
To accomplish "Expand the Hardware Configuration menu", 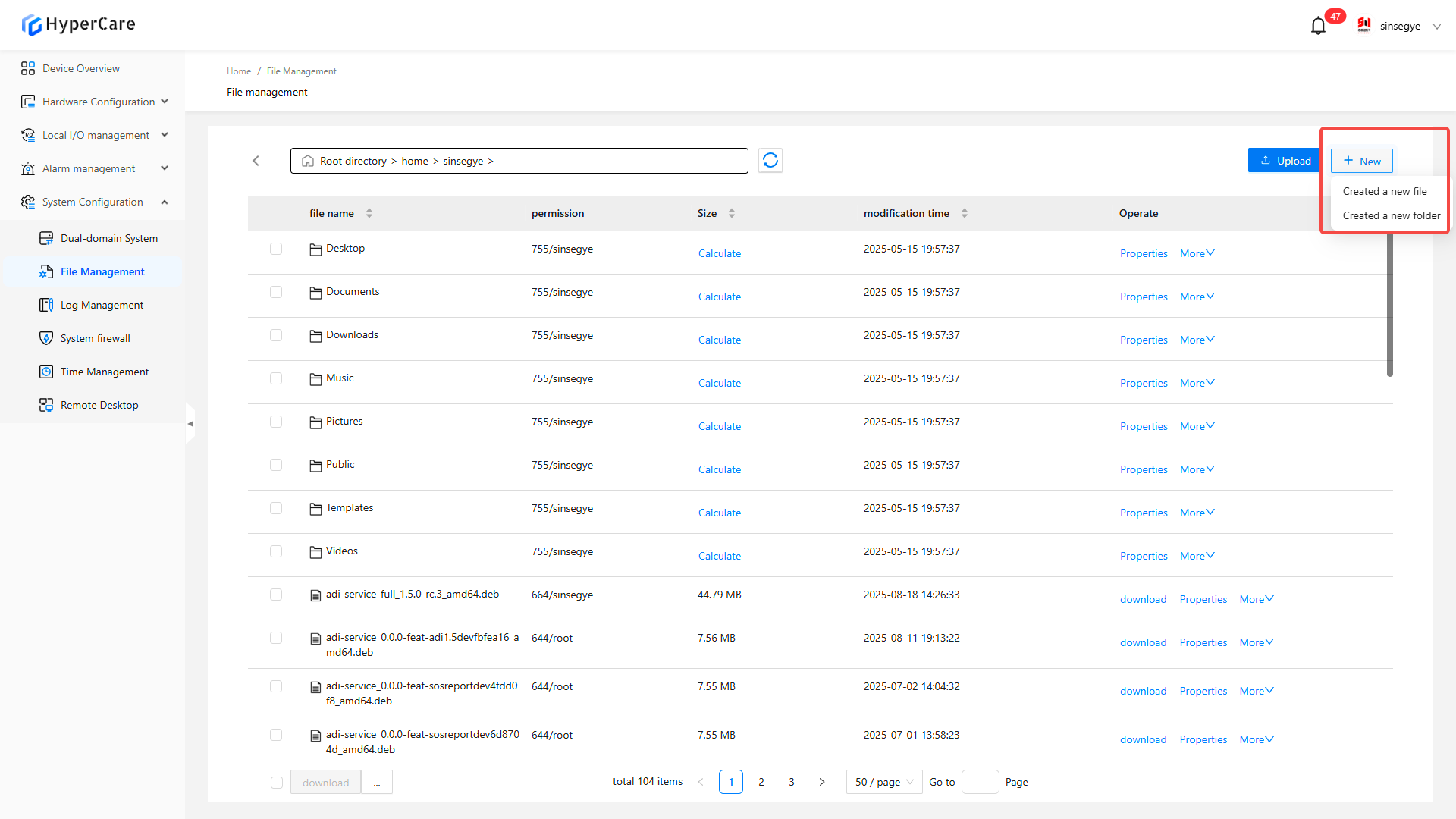I will coord(99,102).
